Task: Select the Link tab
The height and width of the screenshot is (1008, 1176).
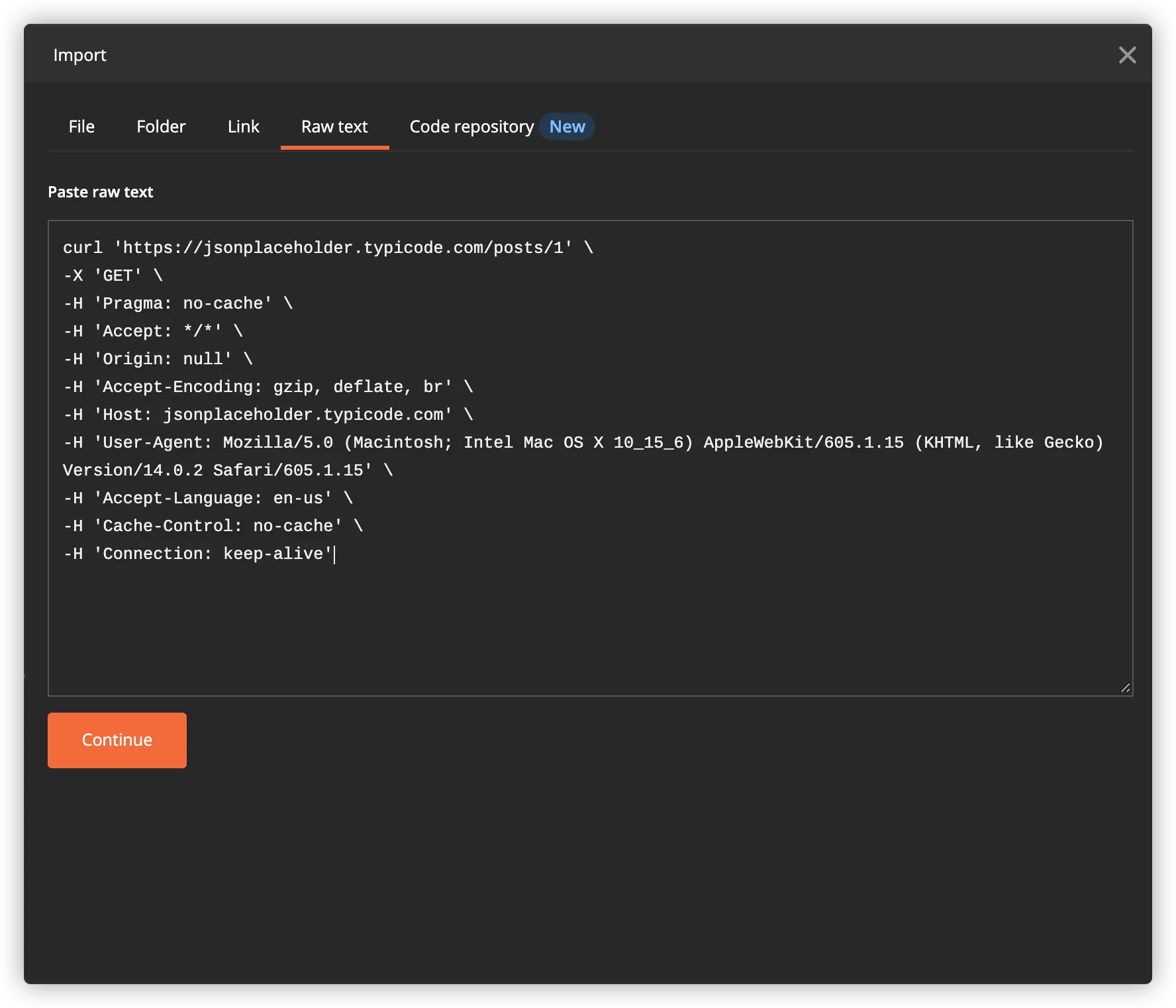Action: pyautogui.click(x=243, y=126)
